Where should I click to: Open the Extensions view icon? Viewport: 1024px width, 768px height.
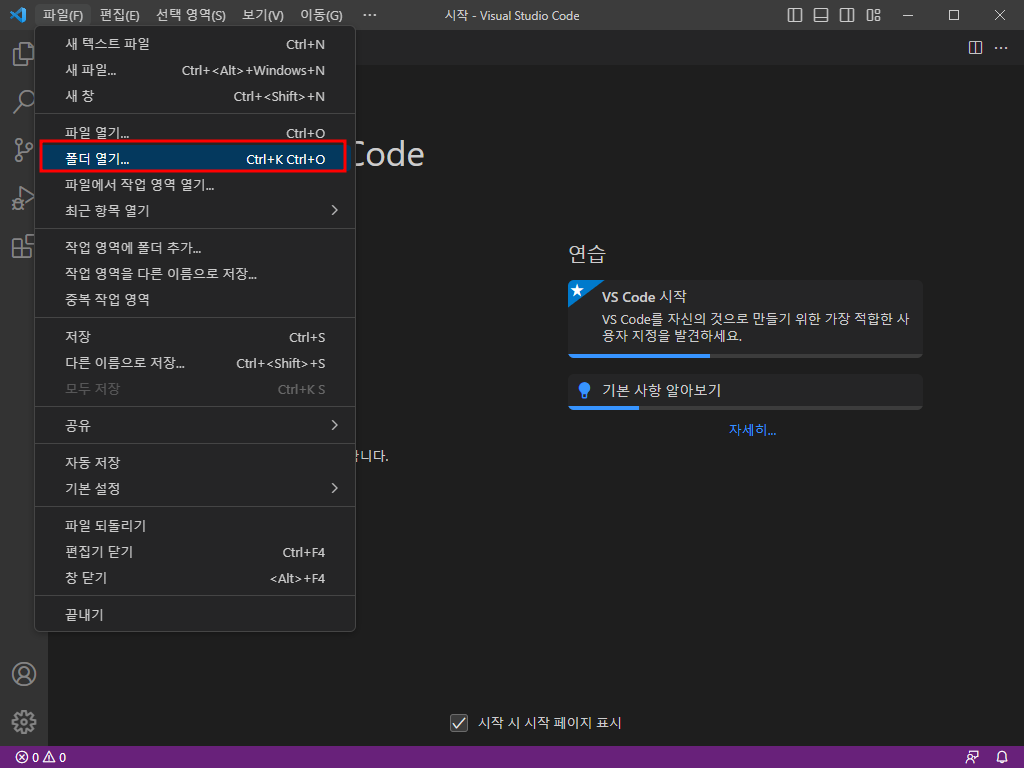(x=24, y=246)
